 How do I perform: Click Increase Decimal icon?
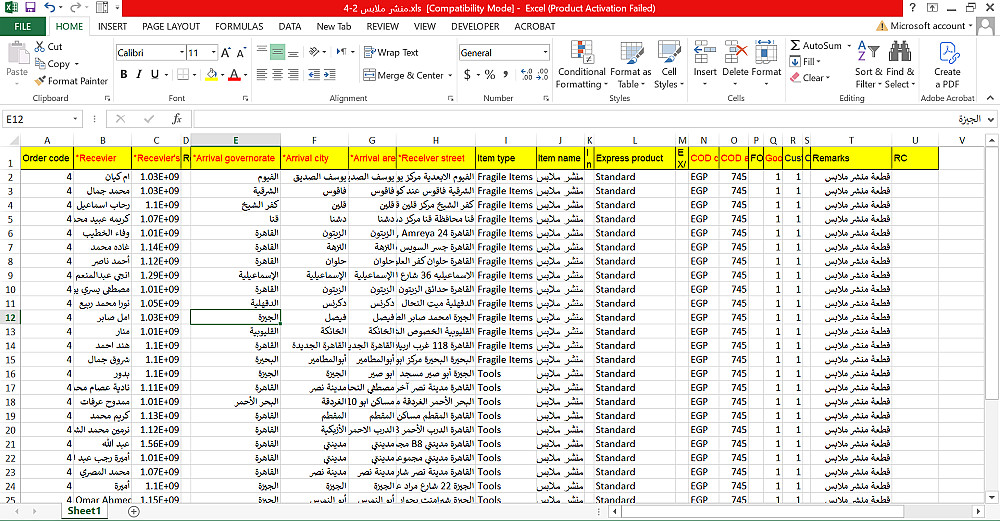click(x=527, y=75)
